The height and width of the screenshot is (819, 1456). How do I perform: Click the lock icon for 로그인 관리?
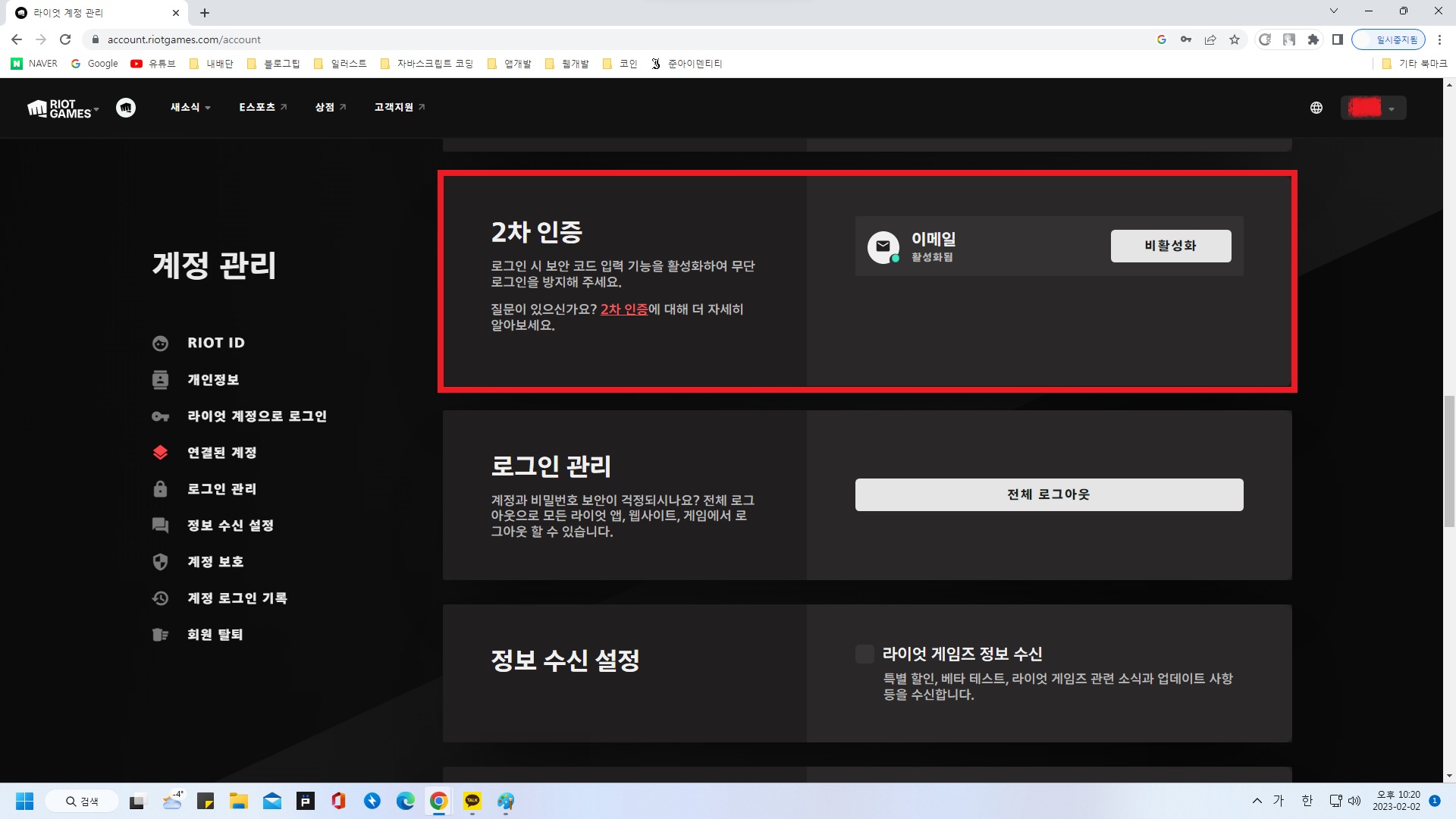tap(160, 489)
